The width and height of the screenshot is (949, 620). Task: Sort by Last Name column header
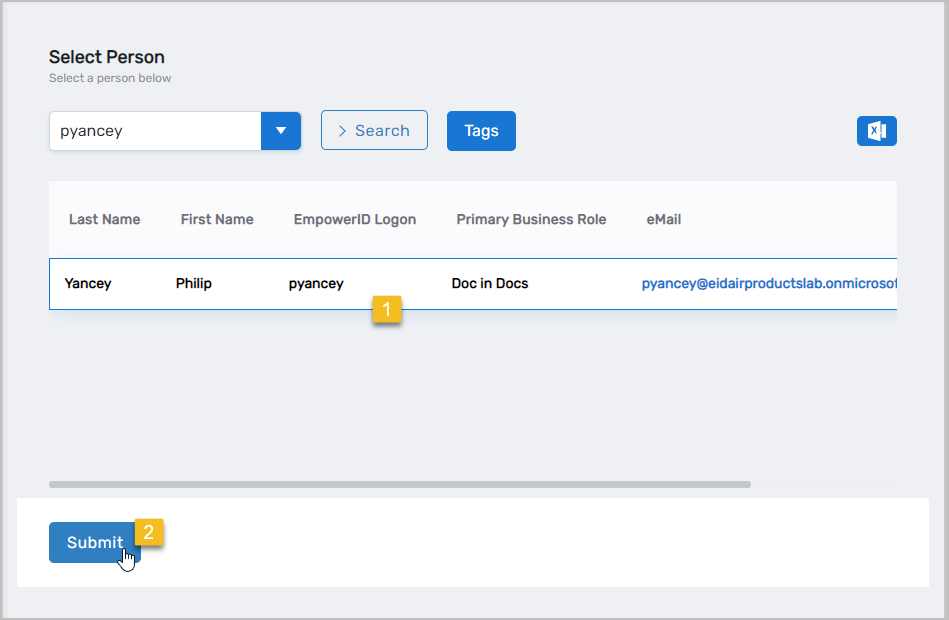104,219
